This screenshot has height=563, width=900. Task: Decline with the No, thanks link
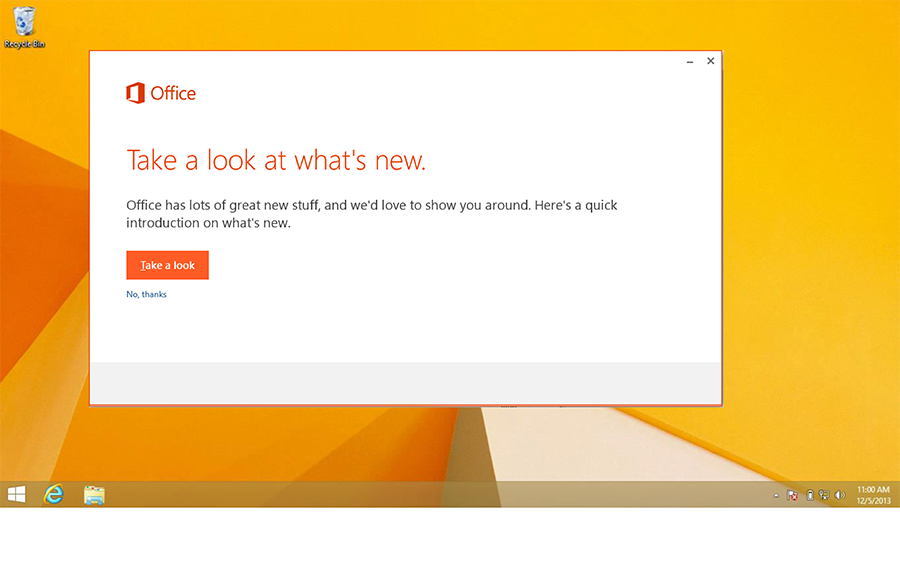point(146,294)
